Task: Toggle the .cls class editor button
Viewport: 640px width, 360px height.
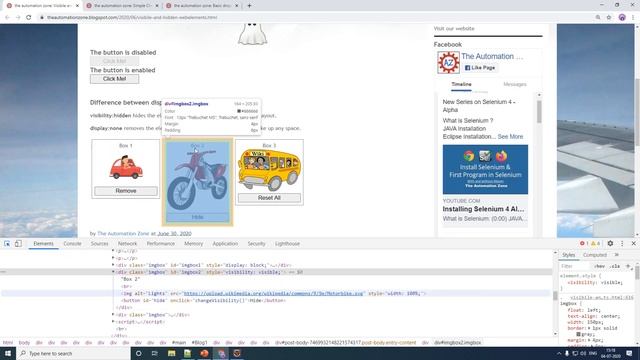Action: pyautogui.click(x=614, y=266)
